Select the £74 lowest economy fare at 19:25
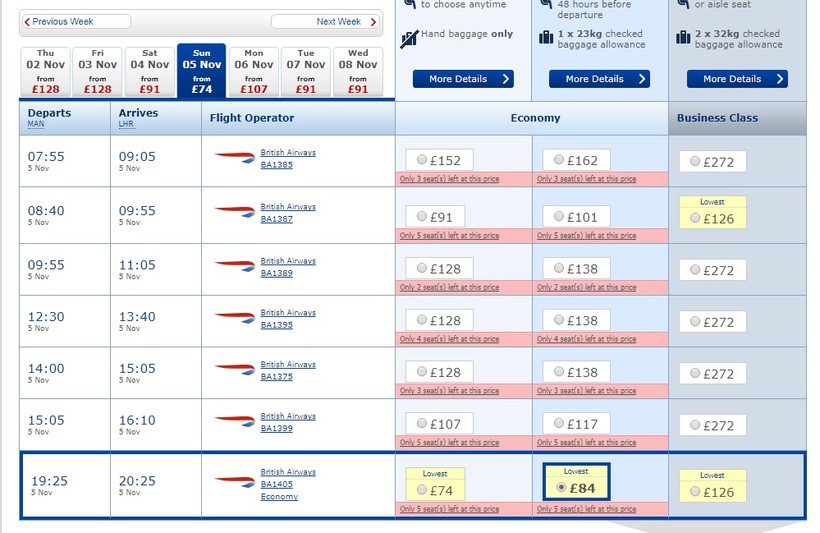The image size is (820, 533). pyautogui.click(x=421, y=490)
